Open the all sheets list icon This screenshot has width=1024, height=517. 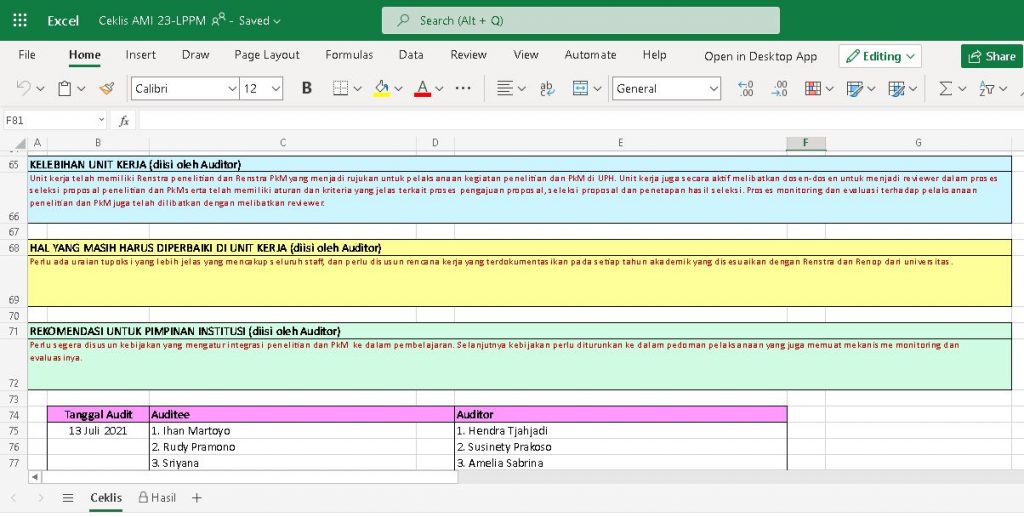pyautogui.click(x=68, y=497)
